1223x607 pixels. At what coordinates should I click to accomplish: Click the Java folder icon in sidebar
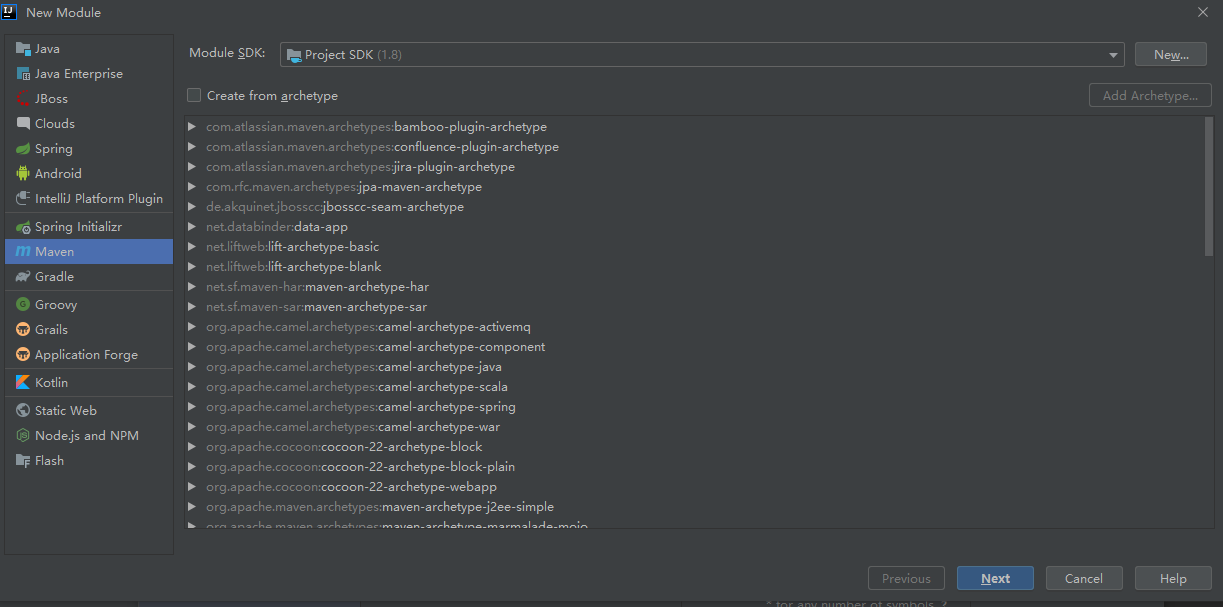[x=23, y=48]
